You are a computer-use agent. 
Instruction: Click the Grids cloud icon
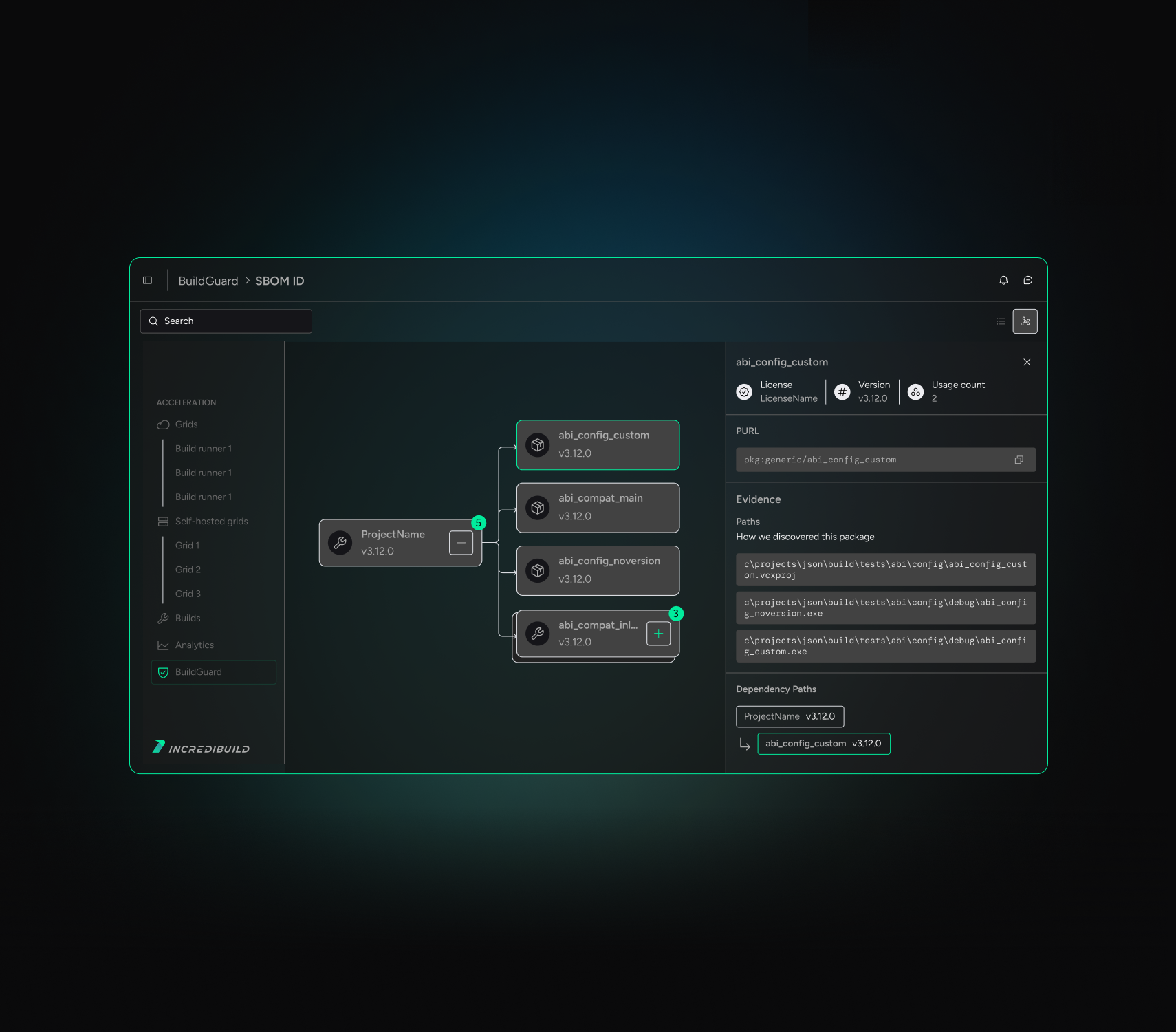[x=163, y=424]
